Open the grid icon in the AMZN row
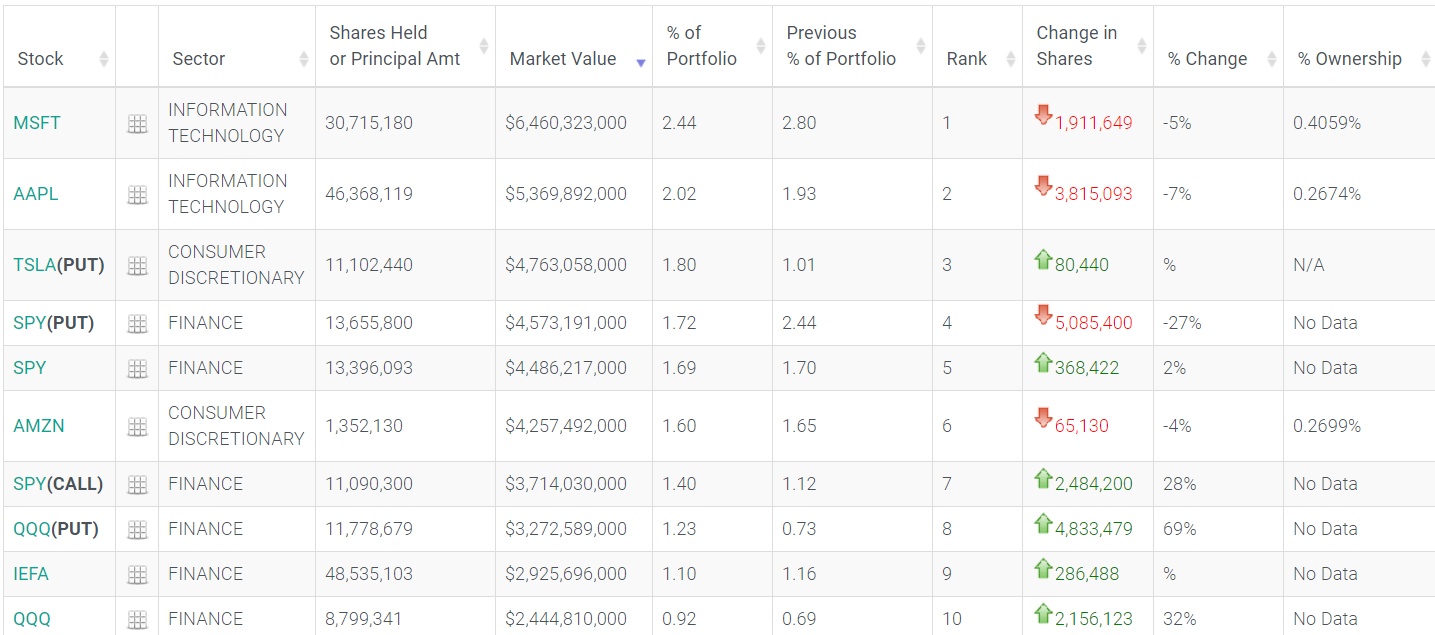Viewport: 1435px width, 635px height. [137, 427]
